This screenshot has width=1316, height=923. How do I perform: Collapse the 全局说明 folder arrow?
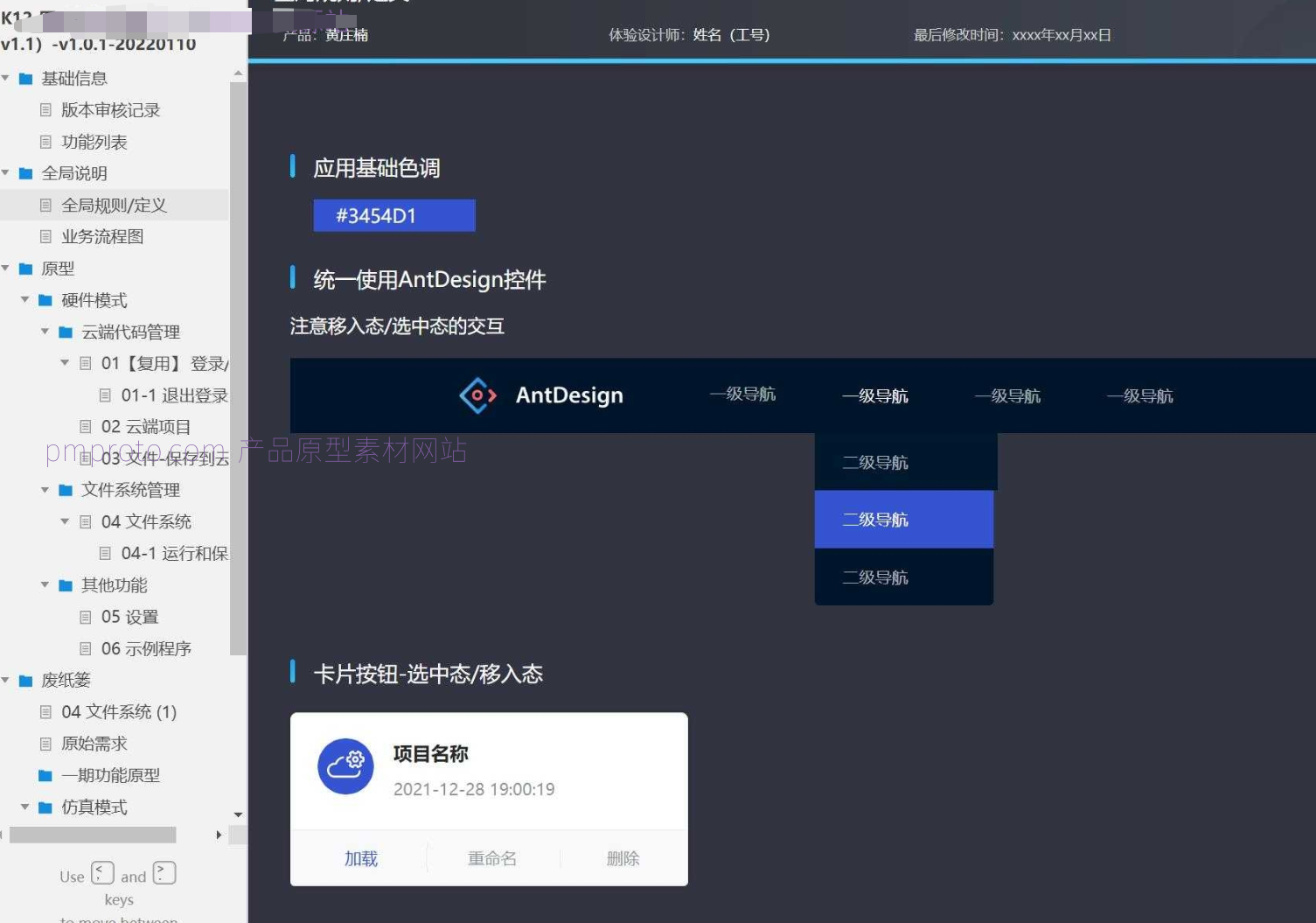click(6, 172)
